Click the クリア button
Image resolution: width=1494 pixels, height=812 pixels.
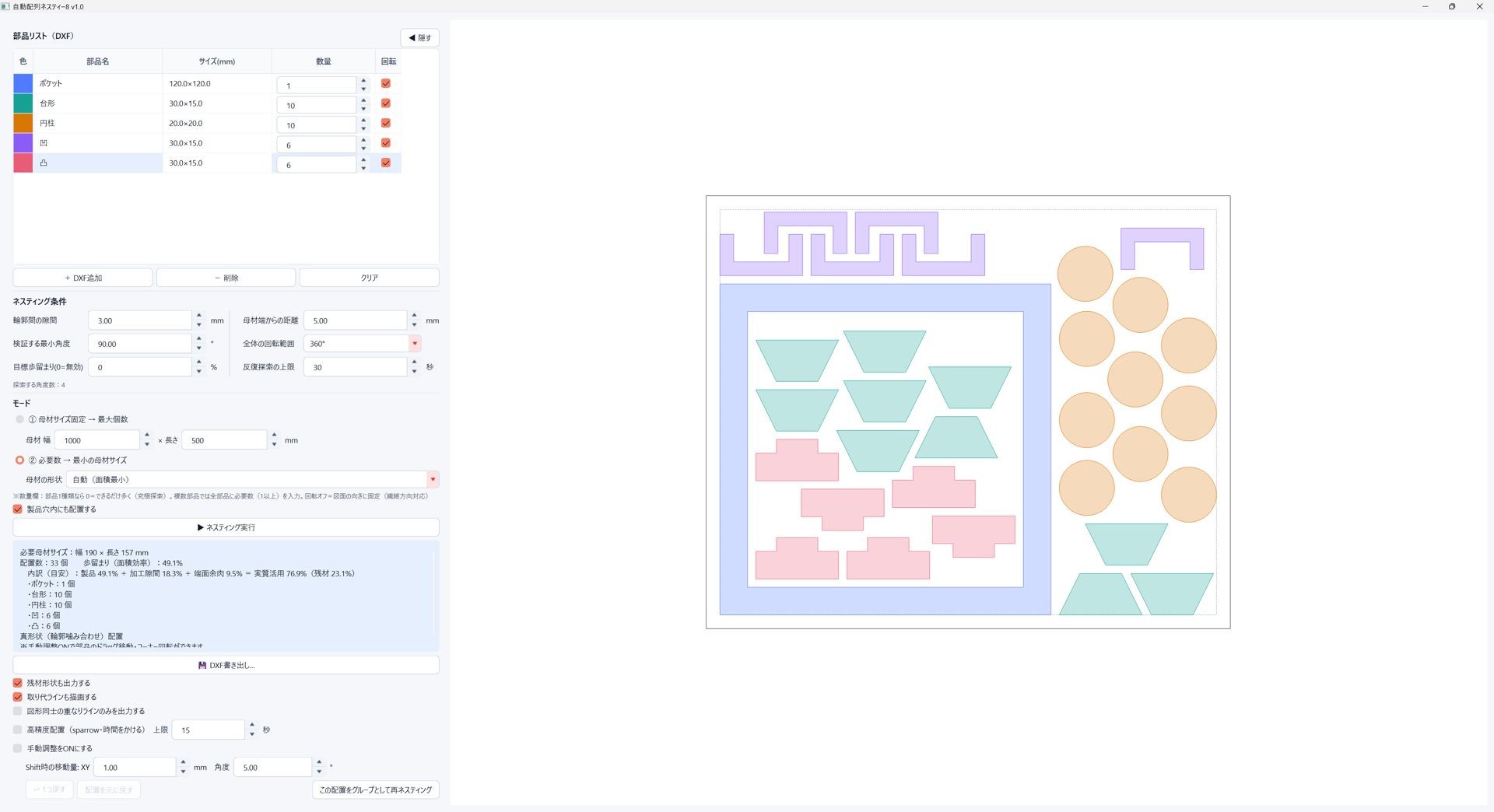(370, 278)
